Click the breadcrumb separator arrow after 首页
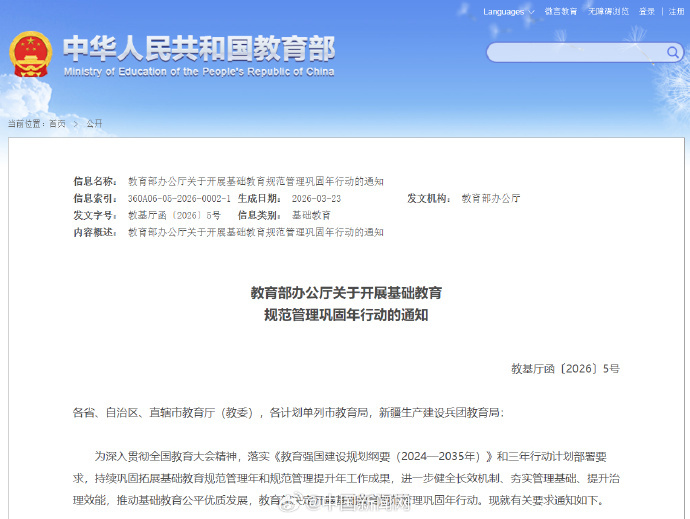This screenshot has width=690, height=519. coord(75,124)
